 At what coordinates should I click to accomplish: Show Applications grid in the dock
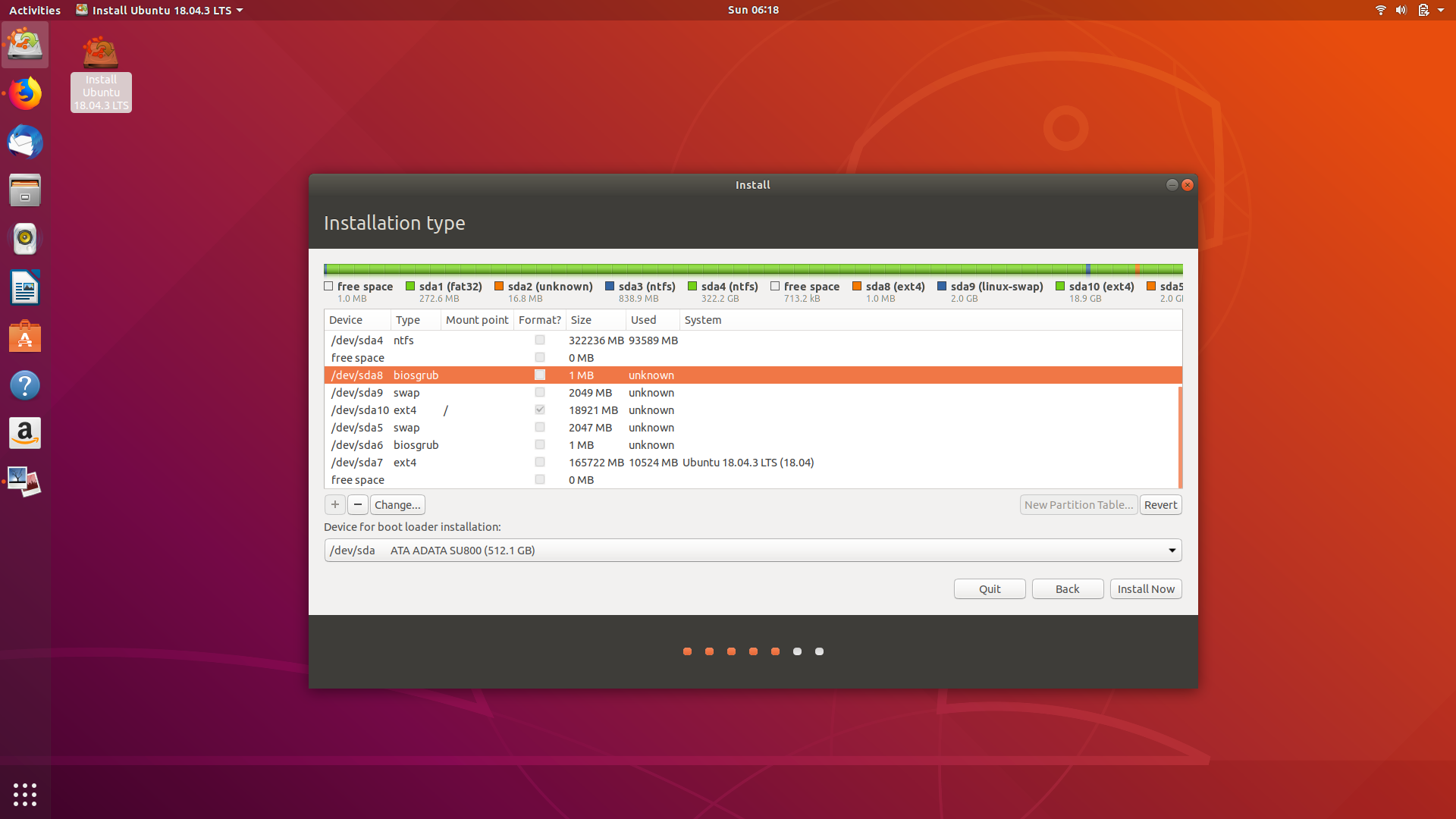coord(25,794)
